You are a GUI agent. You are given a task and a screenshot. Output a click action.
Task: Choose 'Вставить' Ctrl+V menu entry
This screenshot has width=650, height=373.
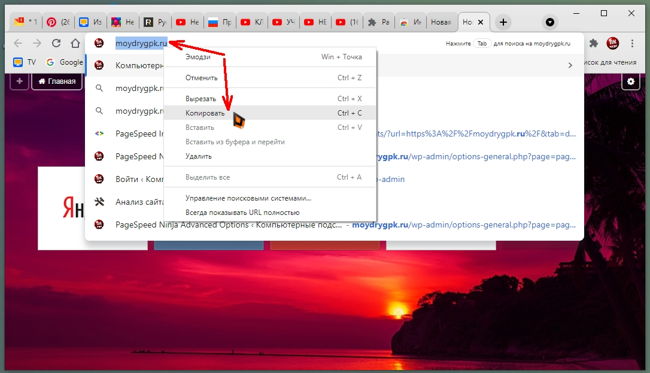[270, 127]
